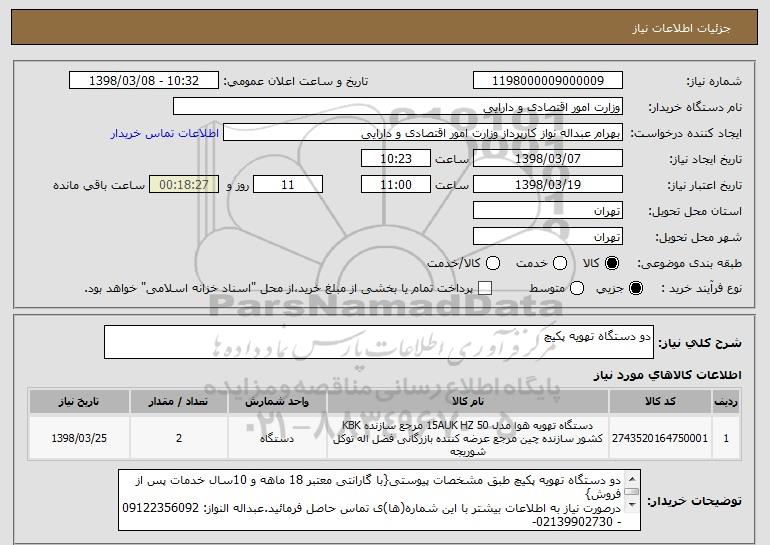Click the need number field 1198000009000009

[548, 81]
